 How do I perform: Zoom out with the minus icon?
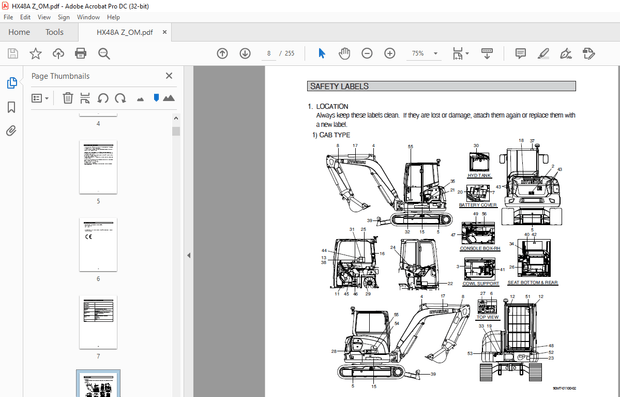367,53
